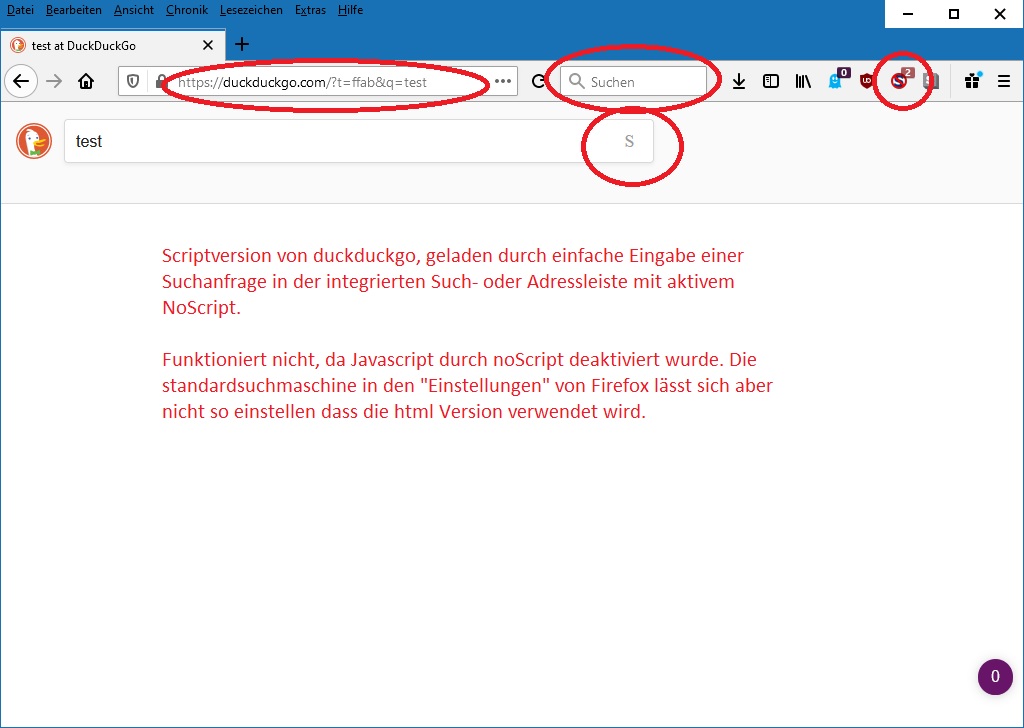Open the Bearbeiten menu
1024x728 pixels.
74,10
